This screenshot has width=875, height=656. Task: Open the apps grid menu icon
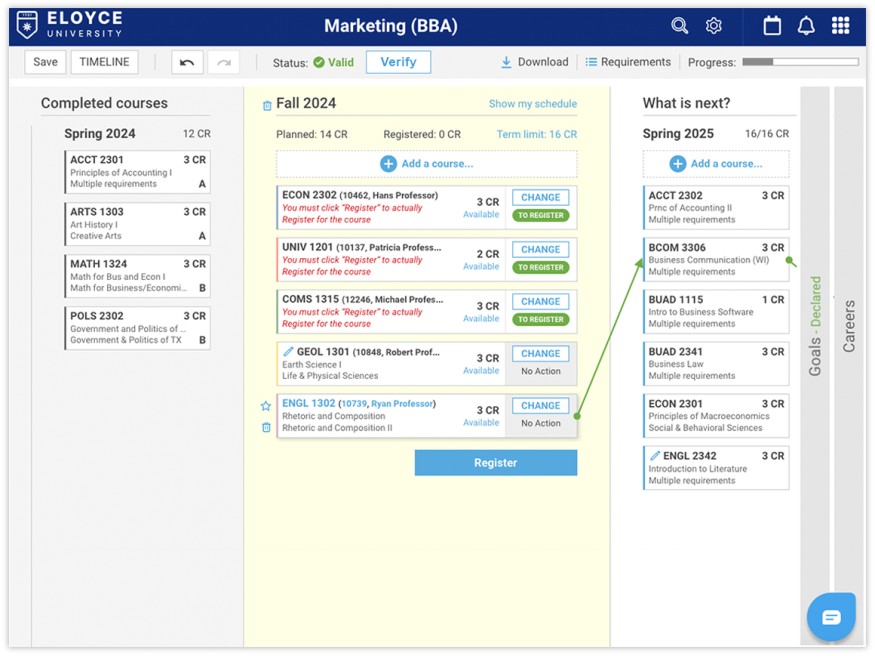click(840, 26)
